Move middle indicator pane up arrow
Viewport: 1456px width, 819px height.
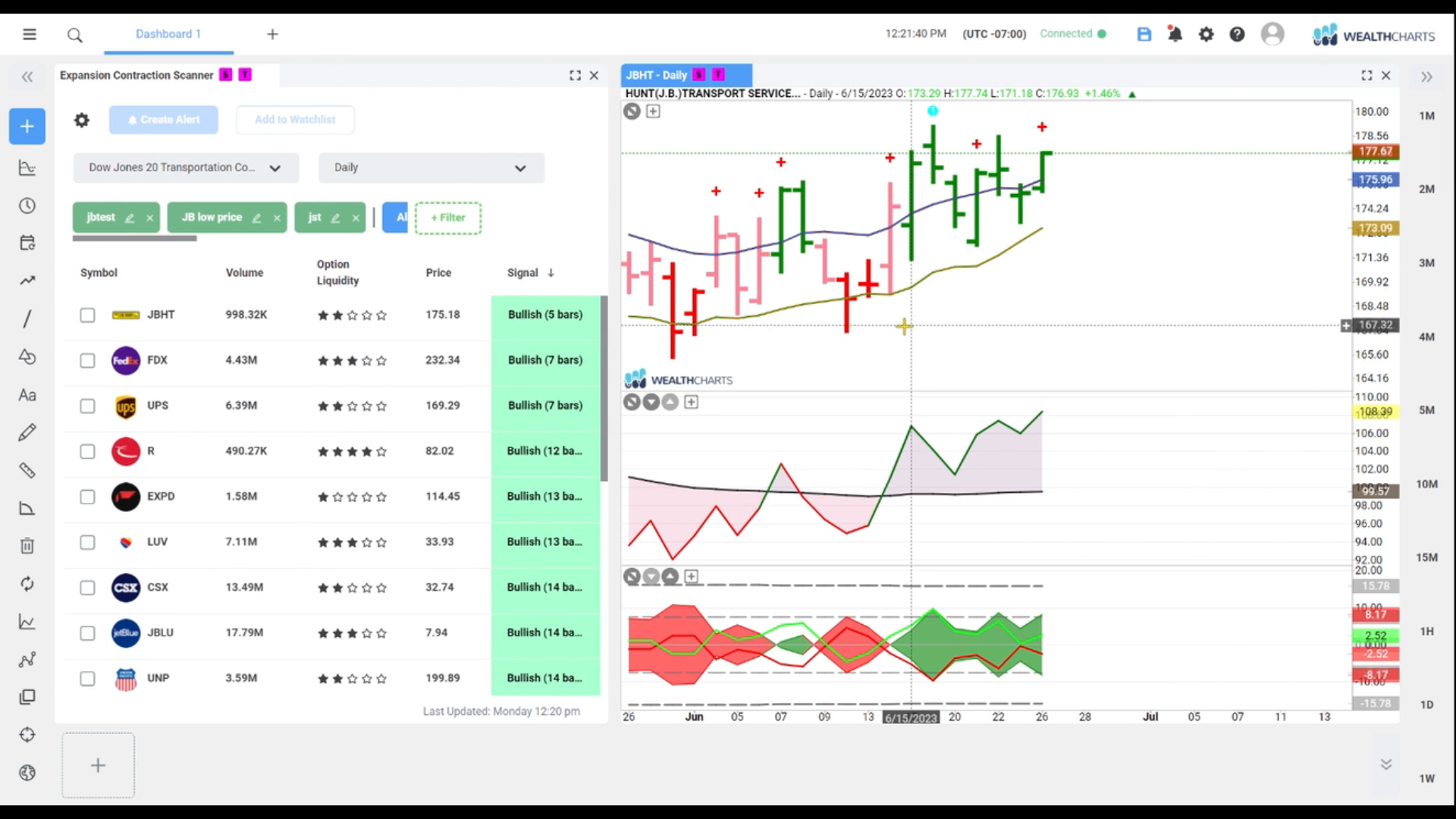pyautogui.click(x=670, y=402)
